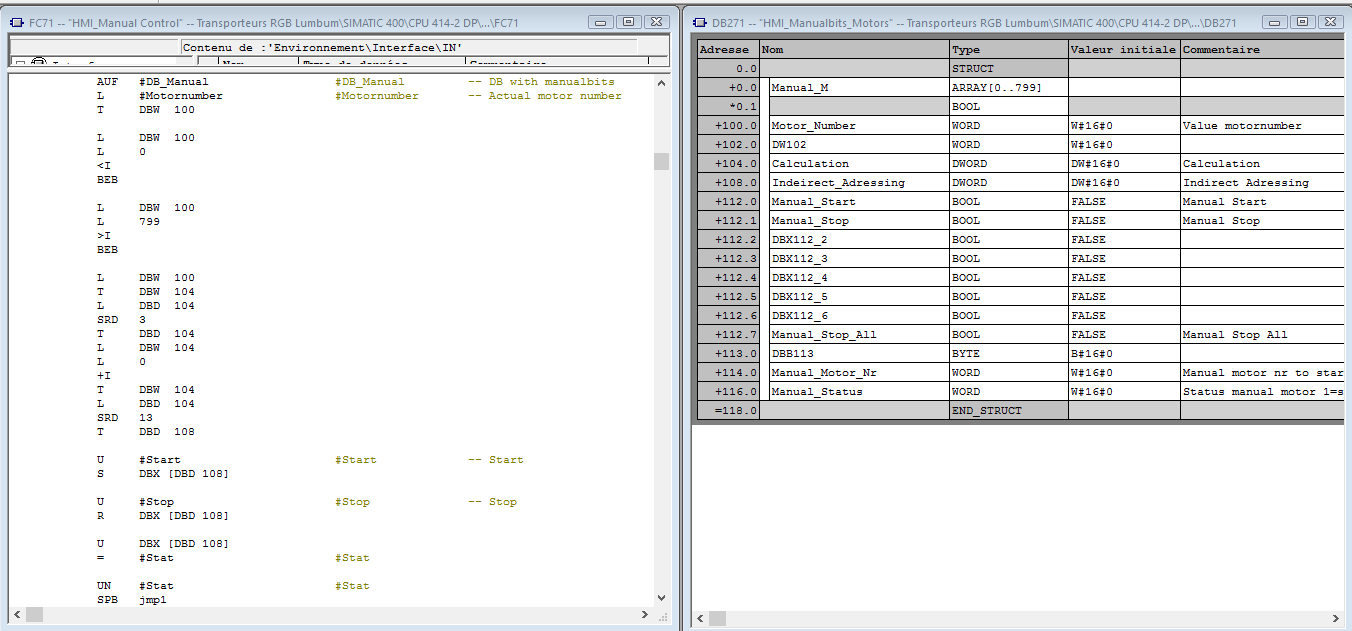Click scroll up arrow in FC71 code area
Image resolution: width=1352 pixels, height=631 pixels.
click(661, 83)
